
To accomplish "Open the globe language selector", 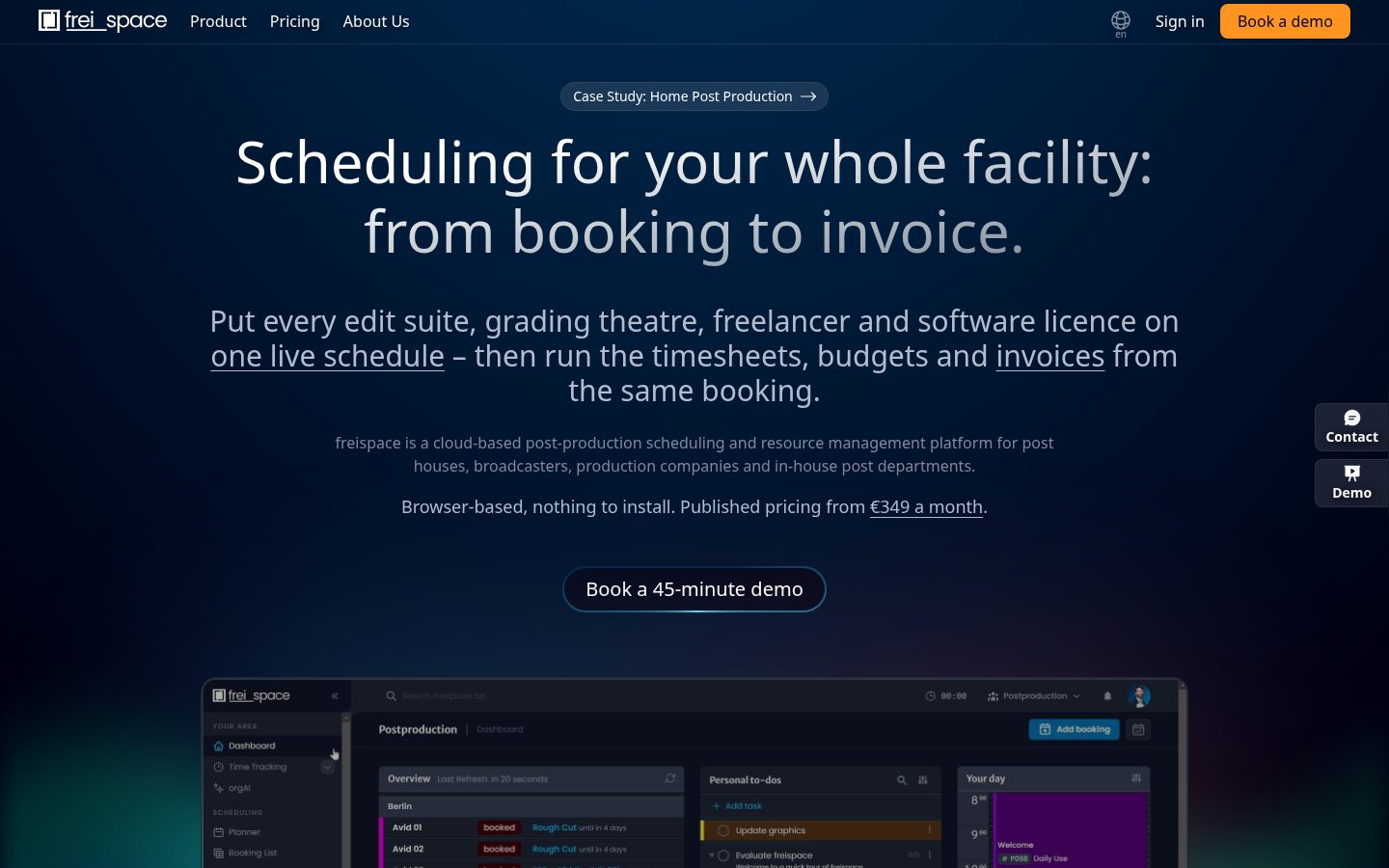I will [x=1120, y=22].
